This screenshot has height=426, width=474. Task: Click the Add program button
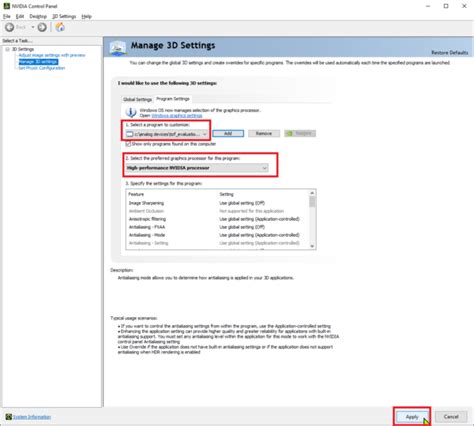click(x=228, y=133)
